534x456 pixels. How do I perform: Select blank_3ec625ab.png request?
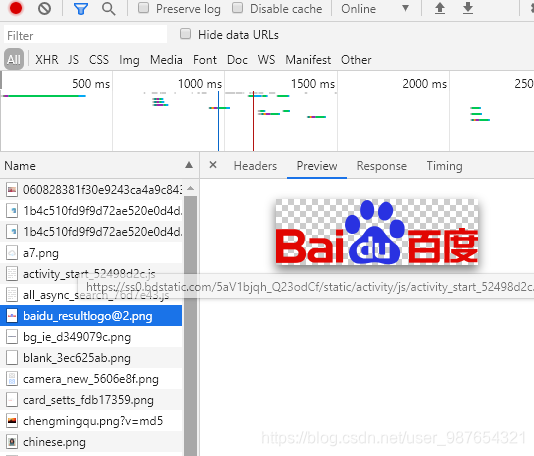pos(91,358)
